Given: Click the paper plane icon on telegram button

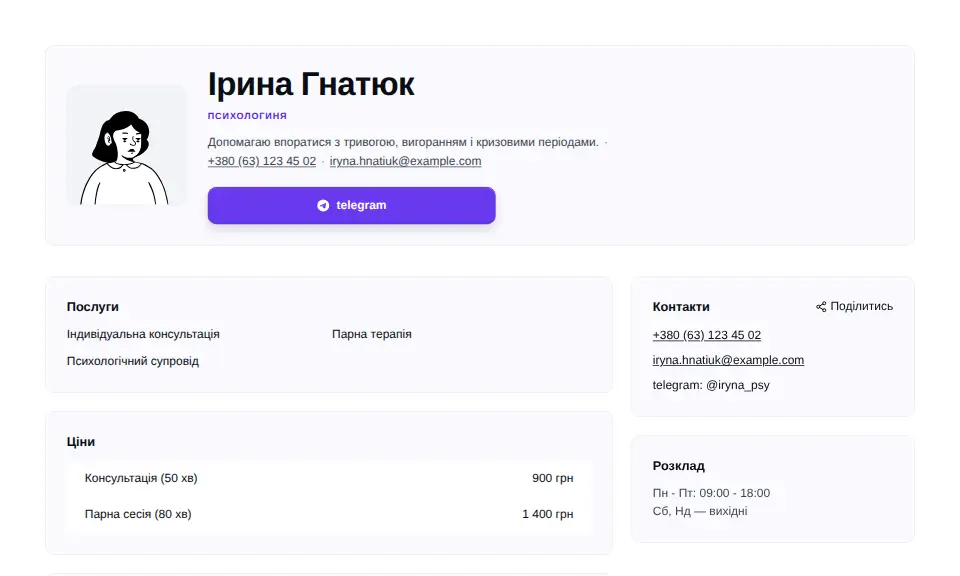Looking at the screenshot, I should tap(323, 206).
